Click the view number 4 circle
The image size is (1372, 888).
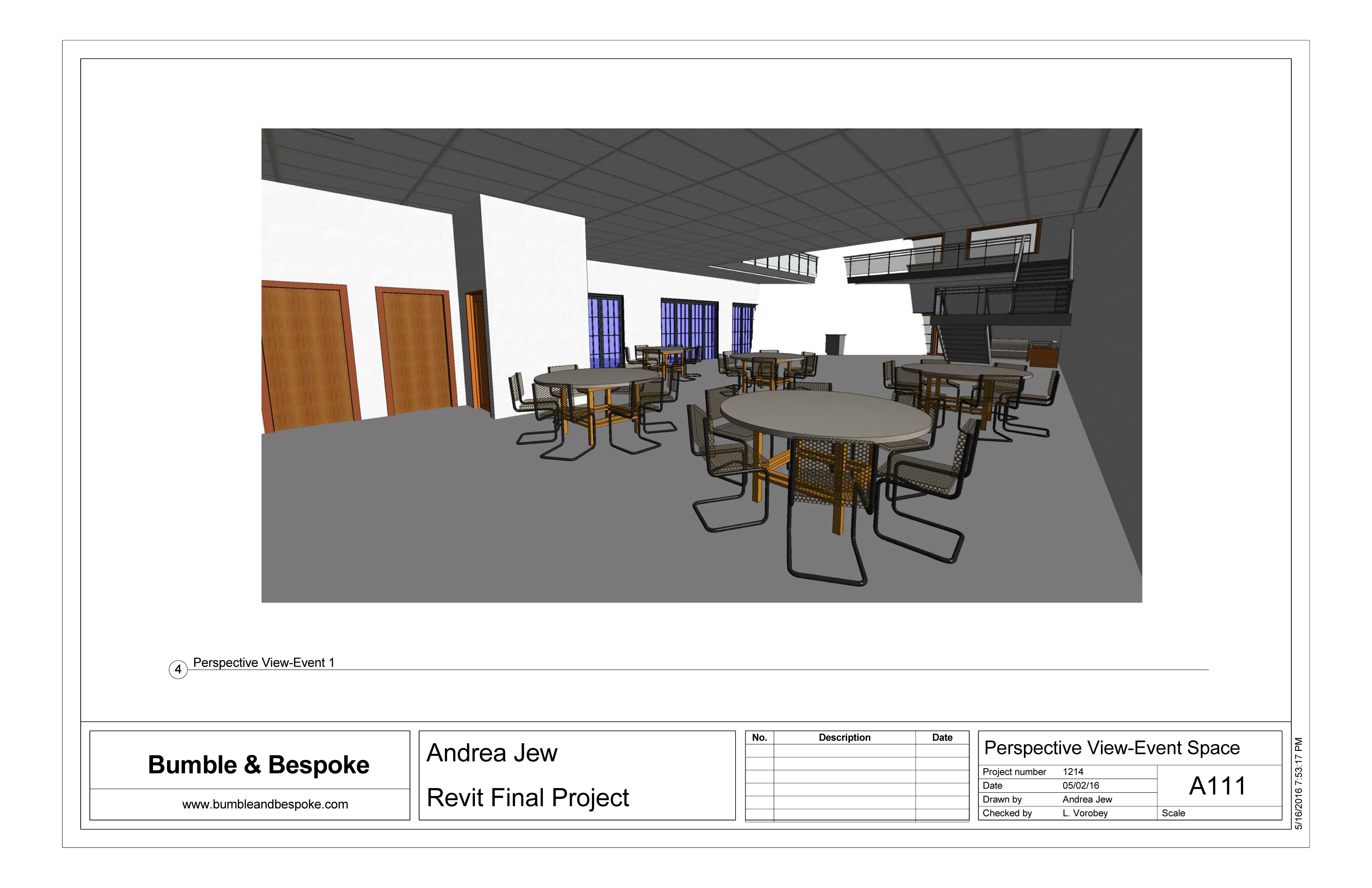[x=178, y=670]
